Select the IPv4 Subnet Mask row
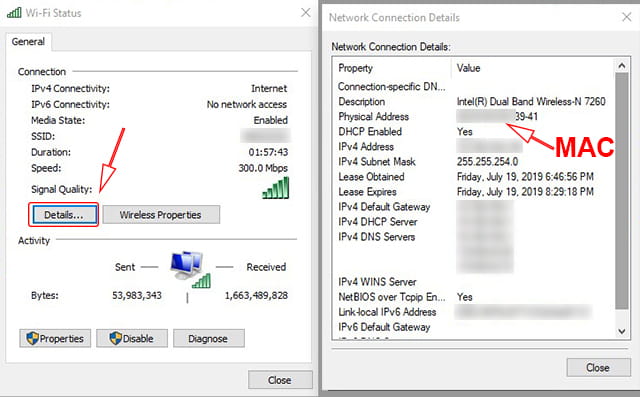 pos(473,162)
